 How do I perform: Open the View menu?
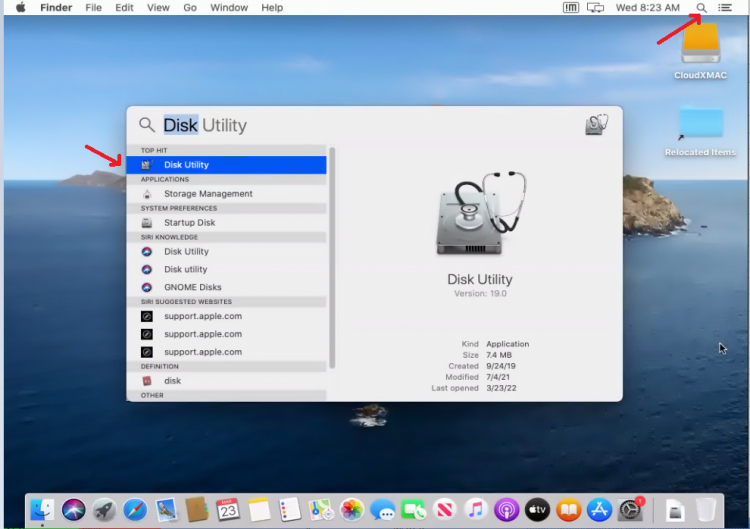tap(158, 8)
